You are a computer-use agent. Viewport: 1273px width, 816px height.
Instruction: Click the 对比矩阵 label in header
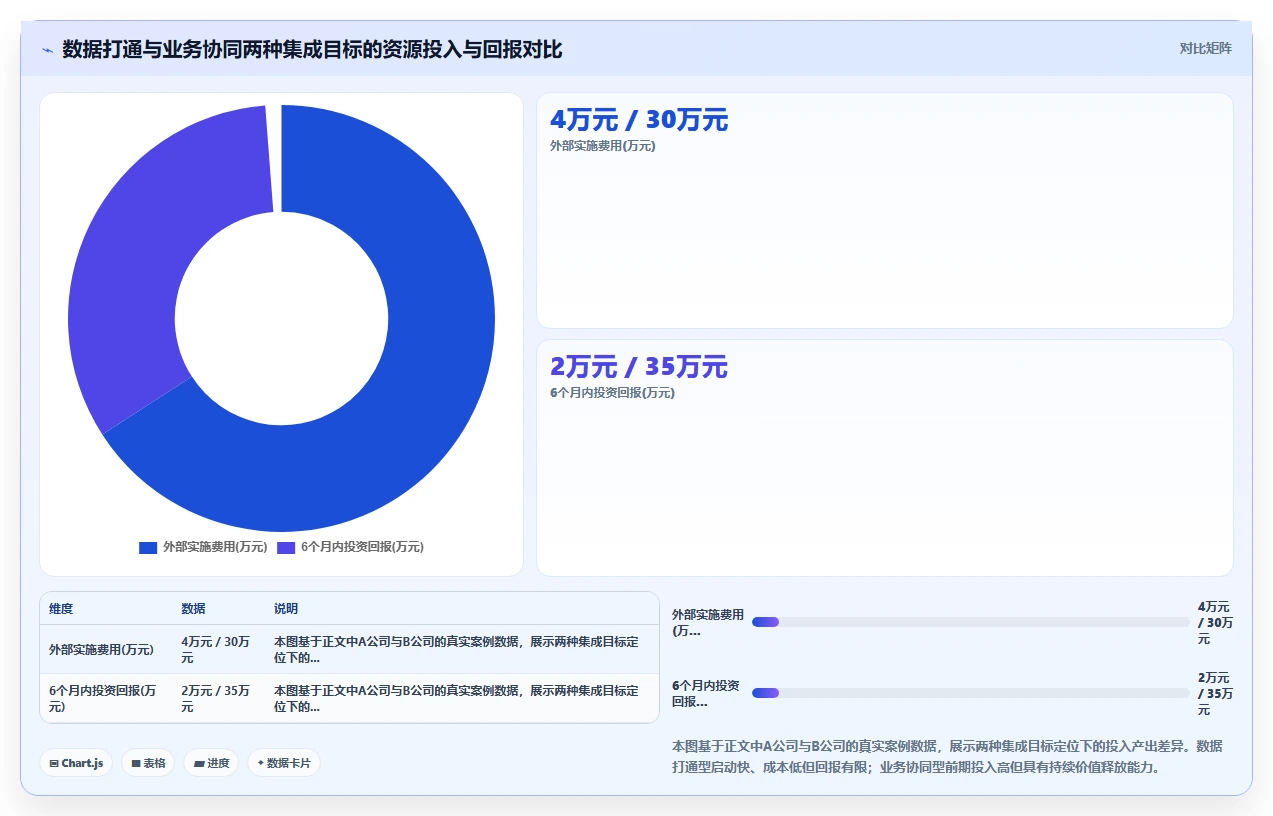coord(1205,48)
